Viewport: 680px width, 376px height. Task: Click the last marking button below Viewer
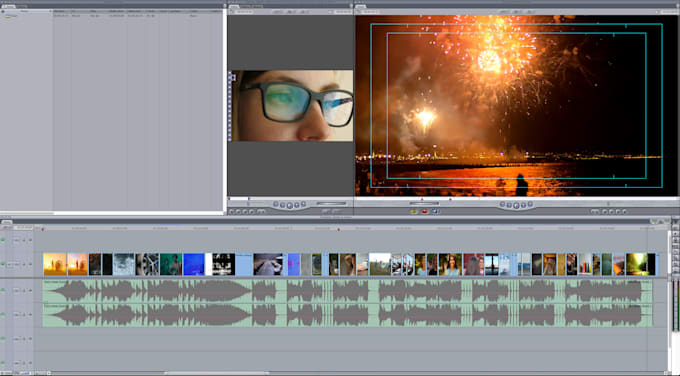click(x=261, y=212)
